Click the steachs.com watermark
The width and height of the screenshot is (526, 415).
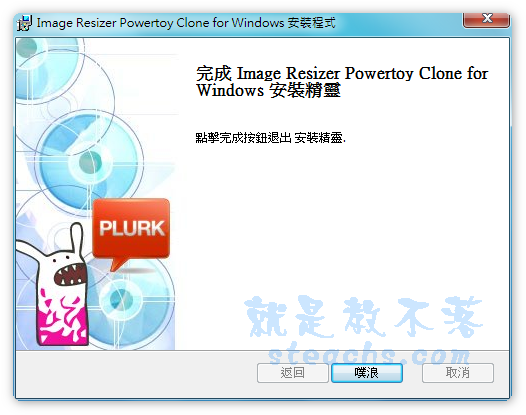(369, 354)
